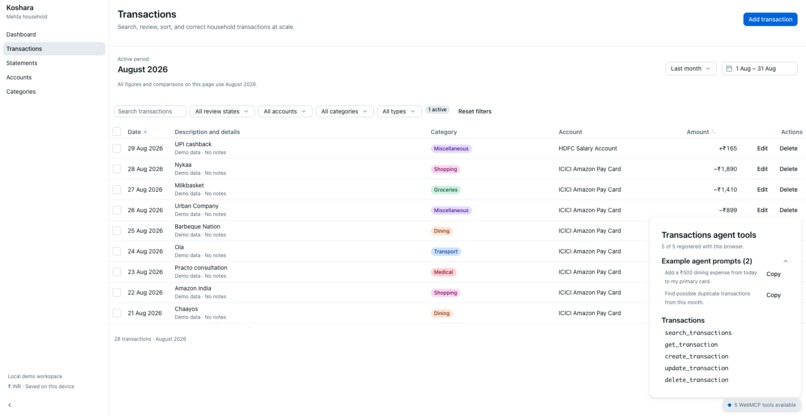Check the Ola row checkbox
The width and height of the screenshot is (806, 416).
[117, 251]
